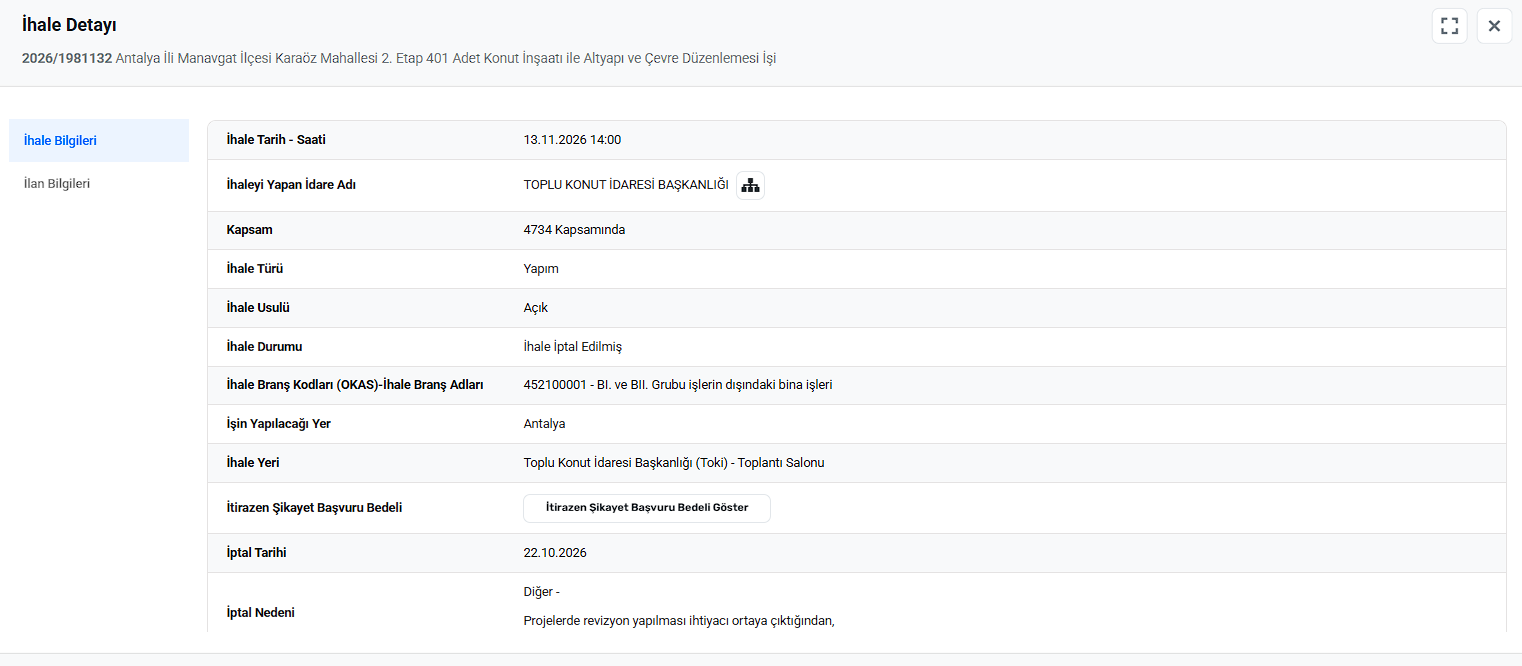Expand the tender detail to fullscreen

1450,26
